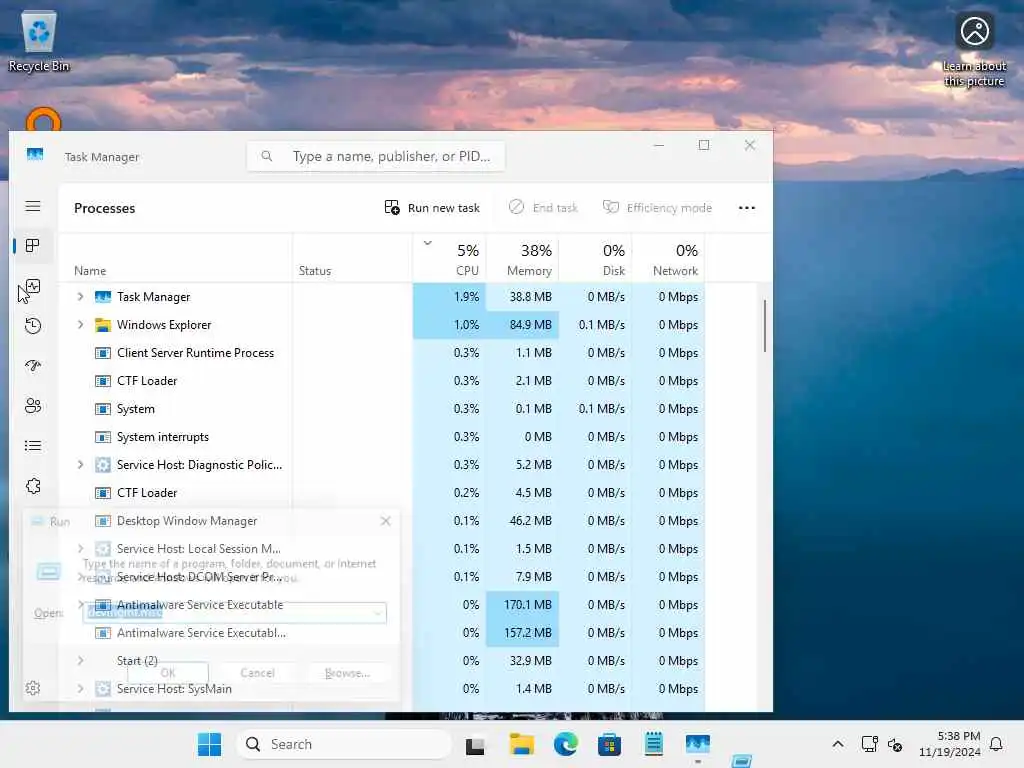Expand Service Host: Diagnostic Policy group

pos(80,464)
